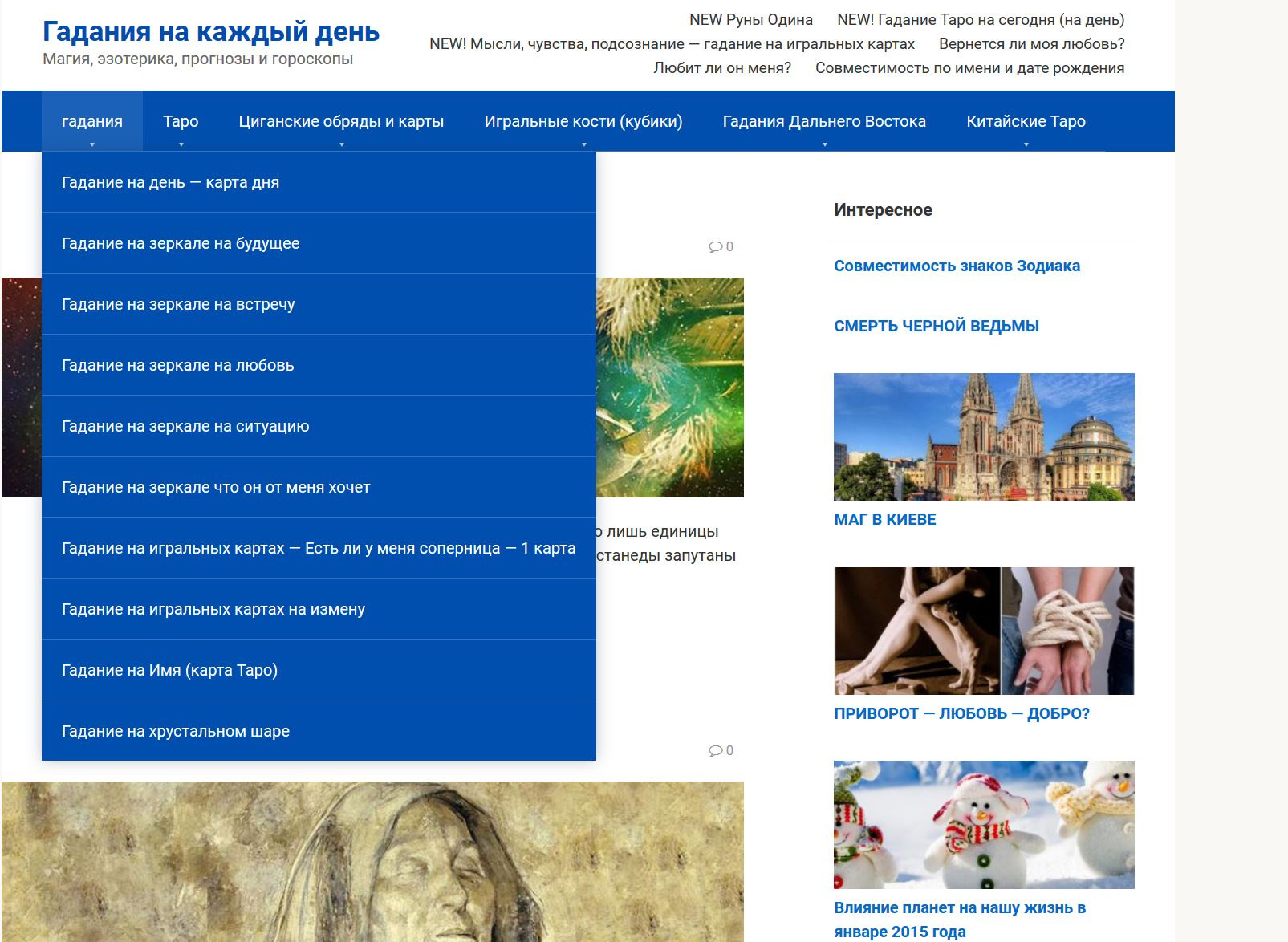Viewport: 1288px width, 942px height.
Task: Click second post's comment bubble icon
Action: click(x=716, y=751)
